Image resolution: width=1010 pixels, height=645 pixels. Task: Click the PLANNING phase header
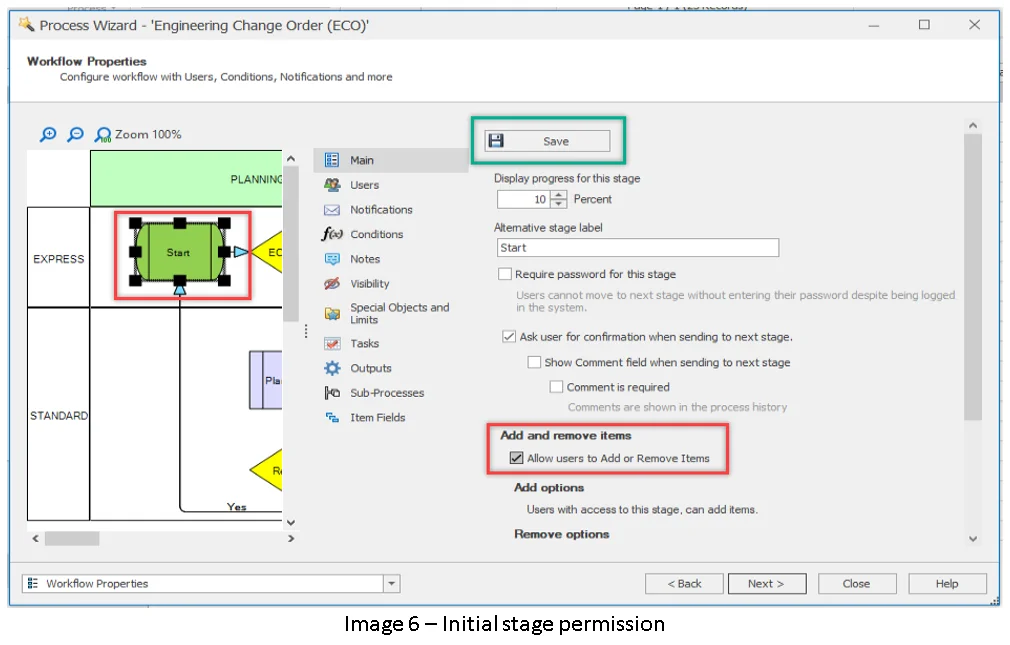point(186,178)
